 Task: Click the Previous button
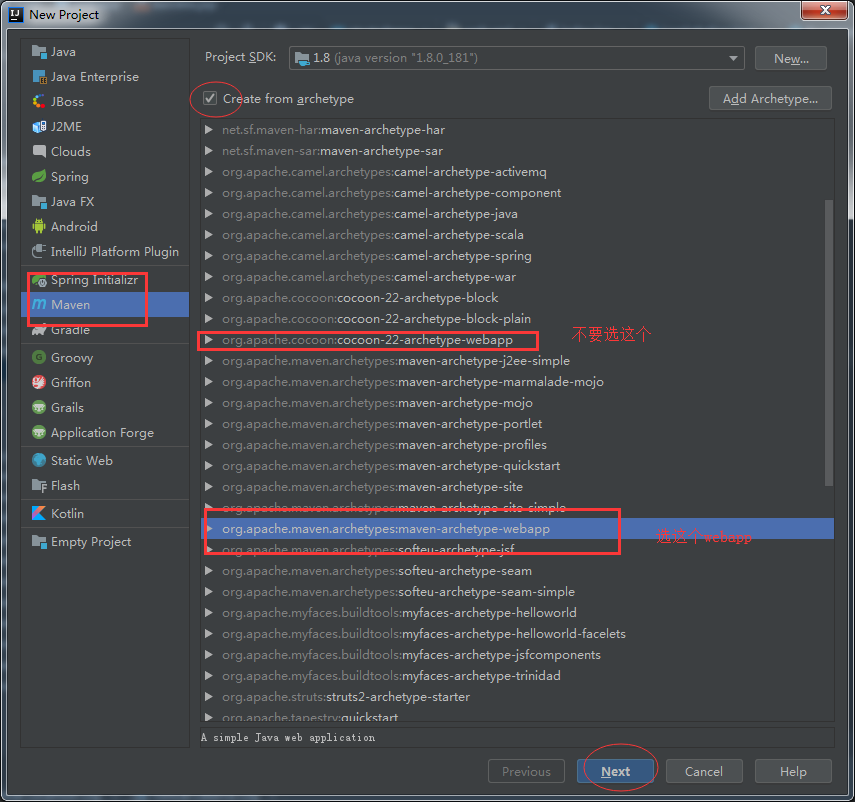tap(526, 771)
